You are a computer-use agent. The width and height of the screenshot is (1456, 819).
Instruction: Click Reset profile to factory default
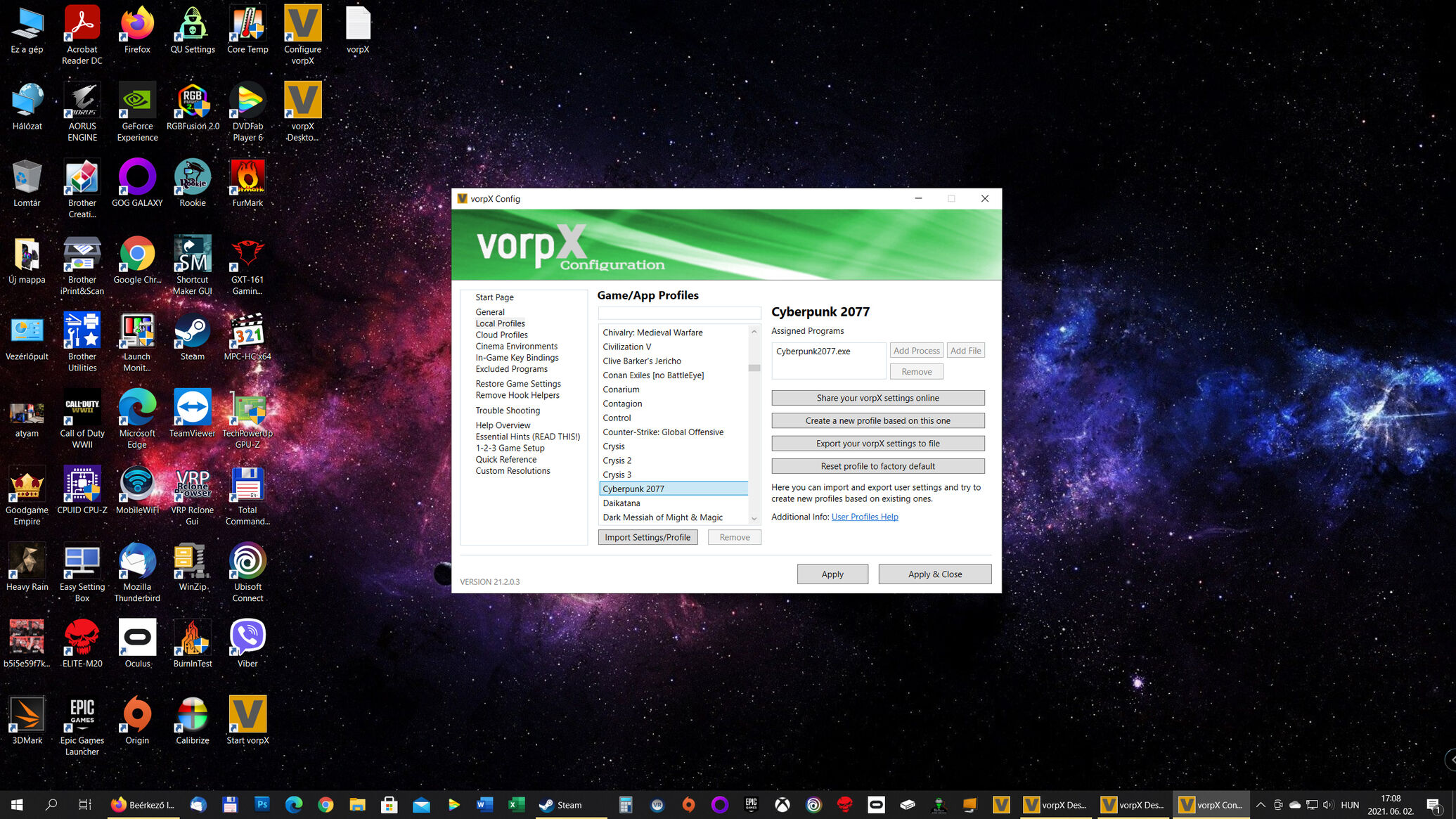[x=877, y=466]
